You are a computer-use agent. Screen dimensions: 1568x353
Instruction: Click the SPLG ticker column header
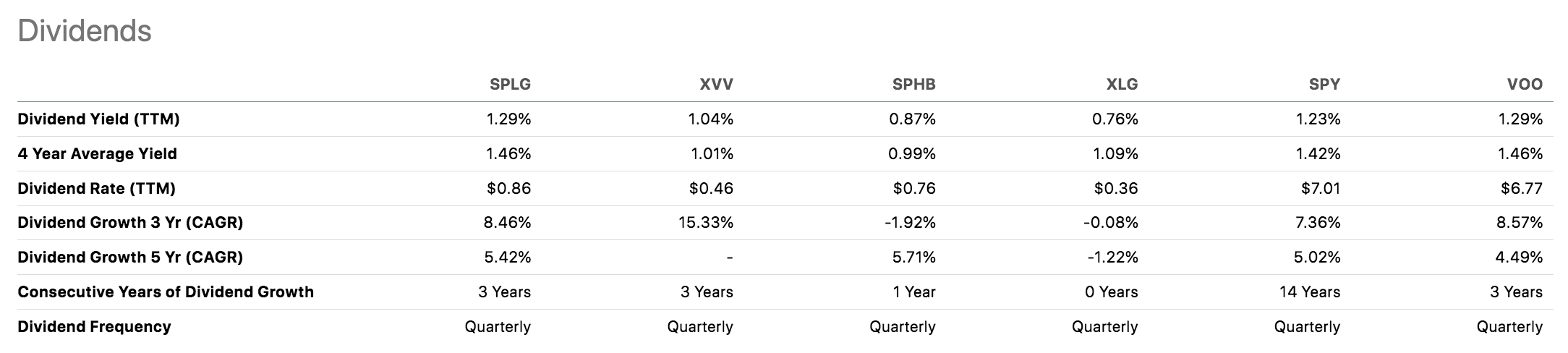(x=510, y=85)
